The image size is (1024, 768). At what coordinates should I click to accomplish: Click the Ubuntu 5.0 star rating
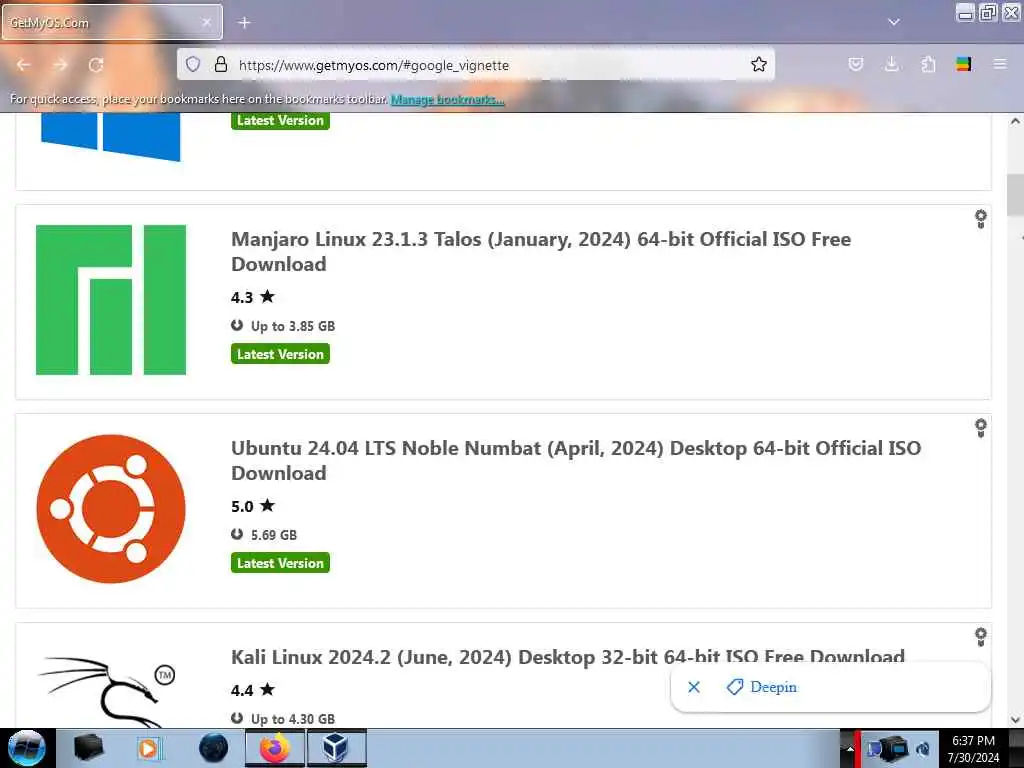253,506
